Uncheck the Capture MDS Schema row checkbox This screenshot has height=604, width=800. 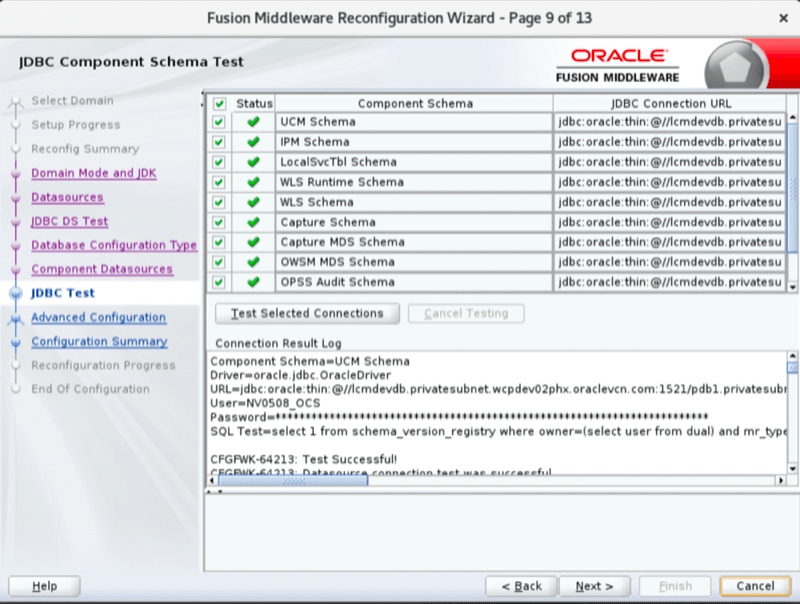tap(219, 242)
